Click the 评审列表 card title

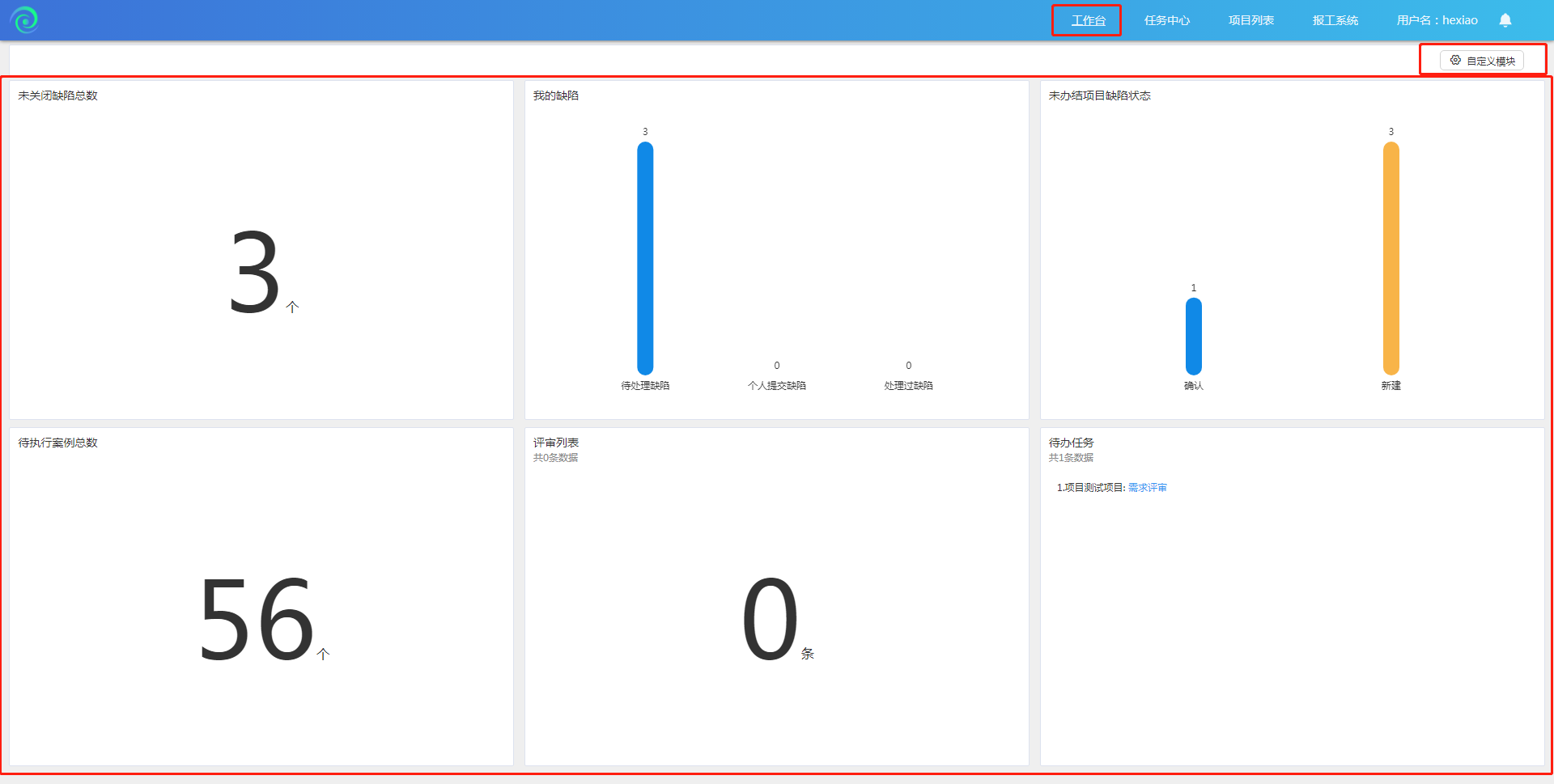pyautogui.click(x=555, y=443)
